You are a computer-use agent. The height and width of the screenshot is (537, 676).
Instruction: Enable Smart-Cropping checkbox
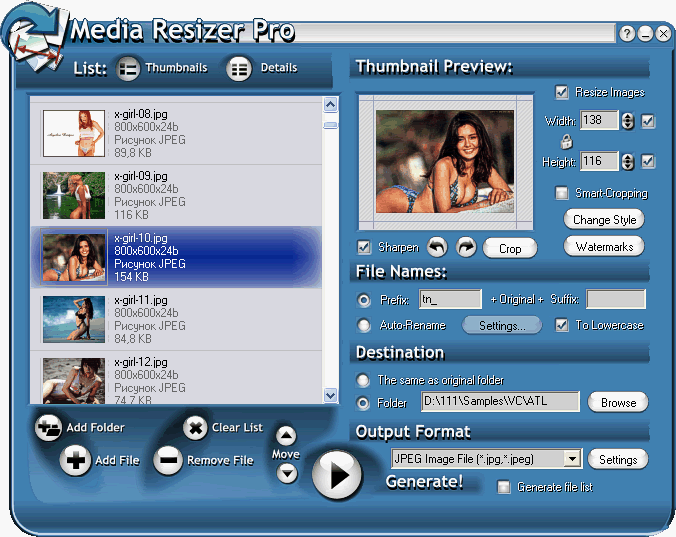pos(561,193)
